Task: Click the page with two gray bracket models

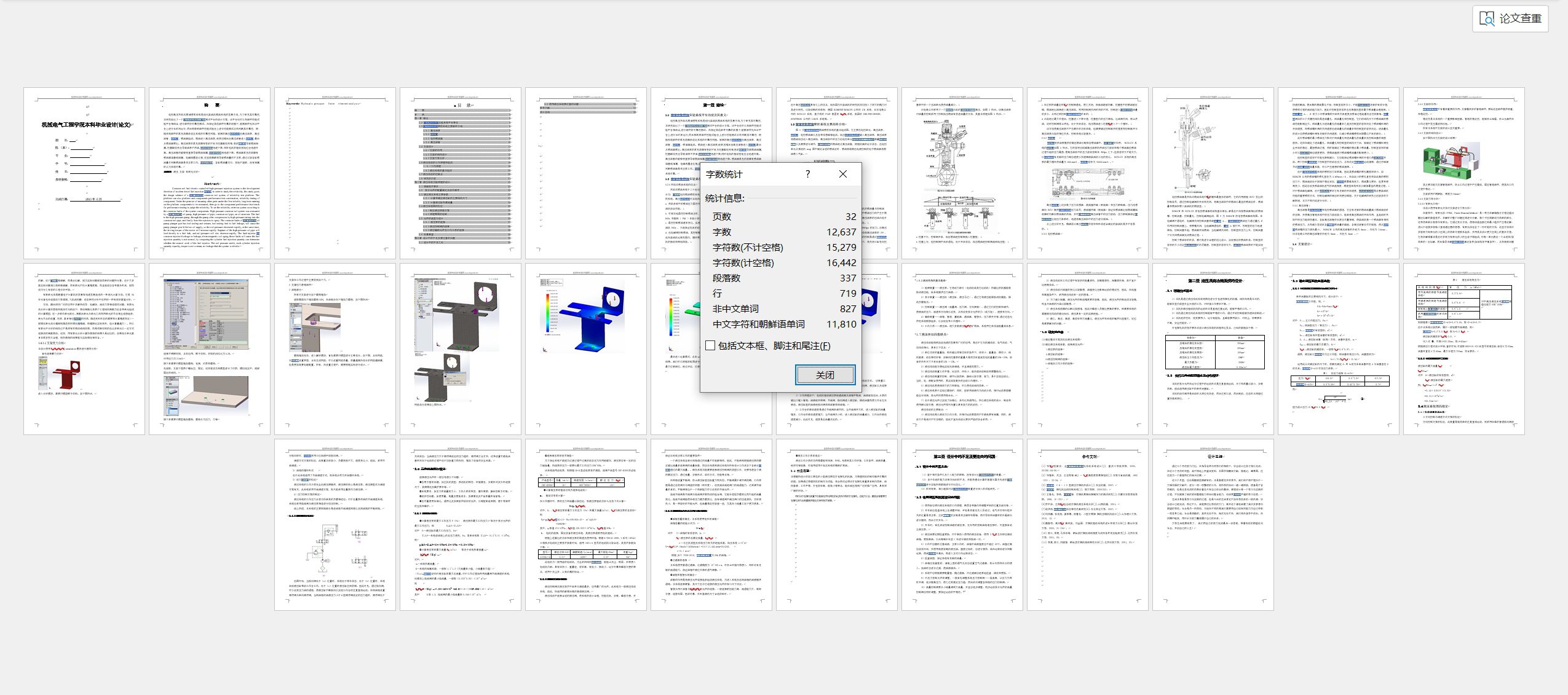Action: [461, 349]
